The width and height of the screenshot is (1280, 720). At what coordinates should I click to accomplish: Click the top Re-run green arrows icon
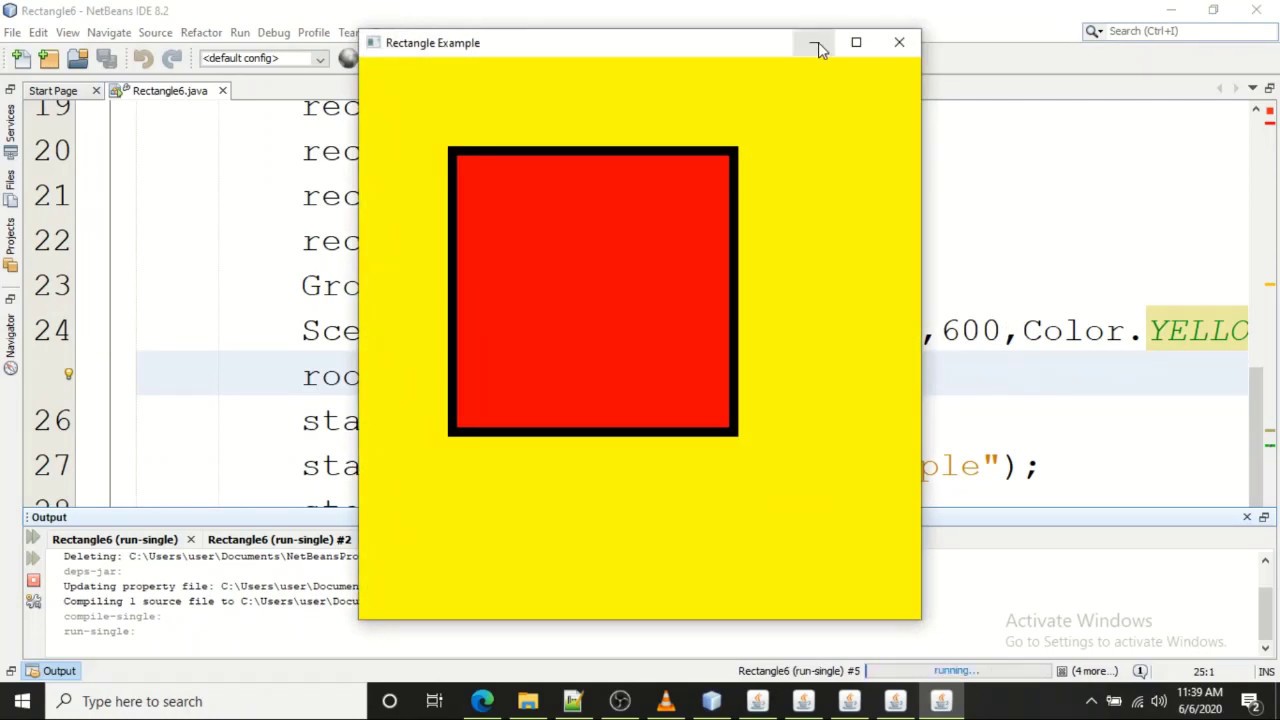click(33, 539)
